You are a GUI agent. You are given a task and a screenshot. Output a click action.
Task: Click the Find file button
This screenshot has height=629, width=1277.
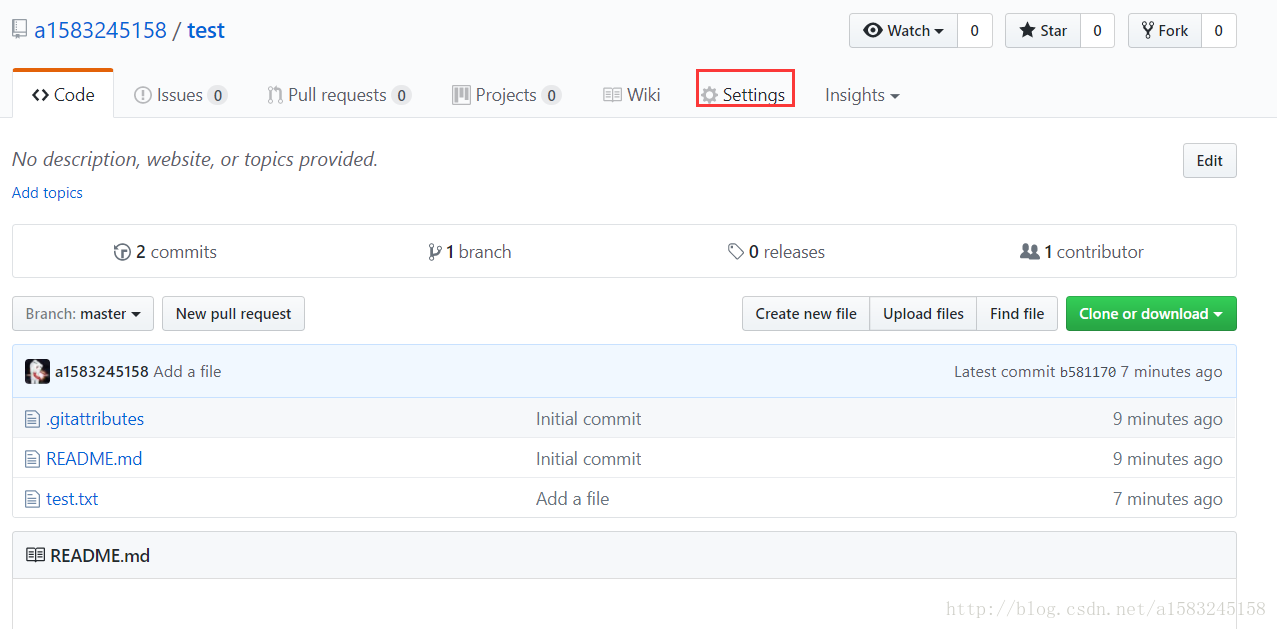pos(1017,314)
